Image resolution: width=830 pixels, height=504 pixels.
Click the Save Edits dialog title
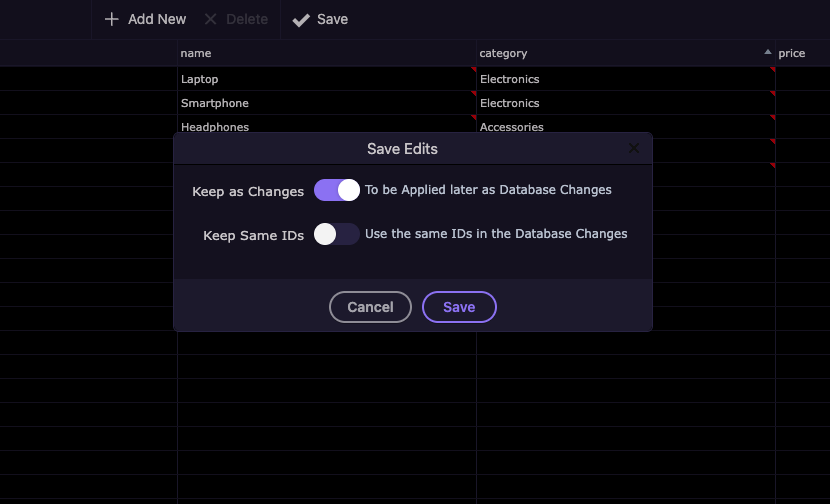[x=402, y=149]
